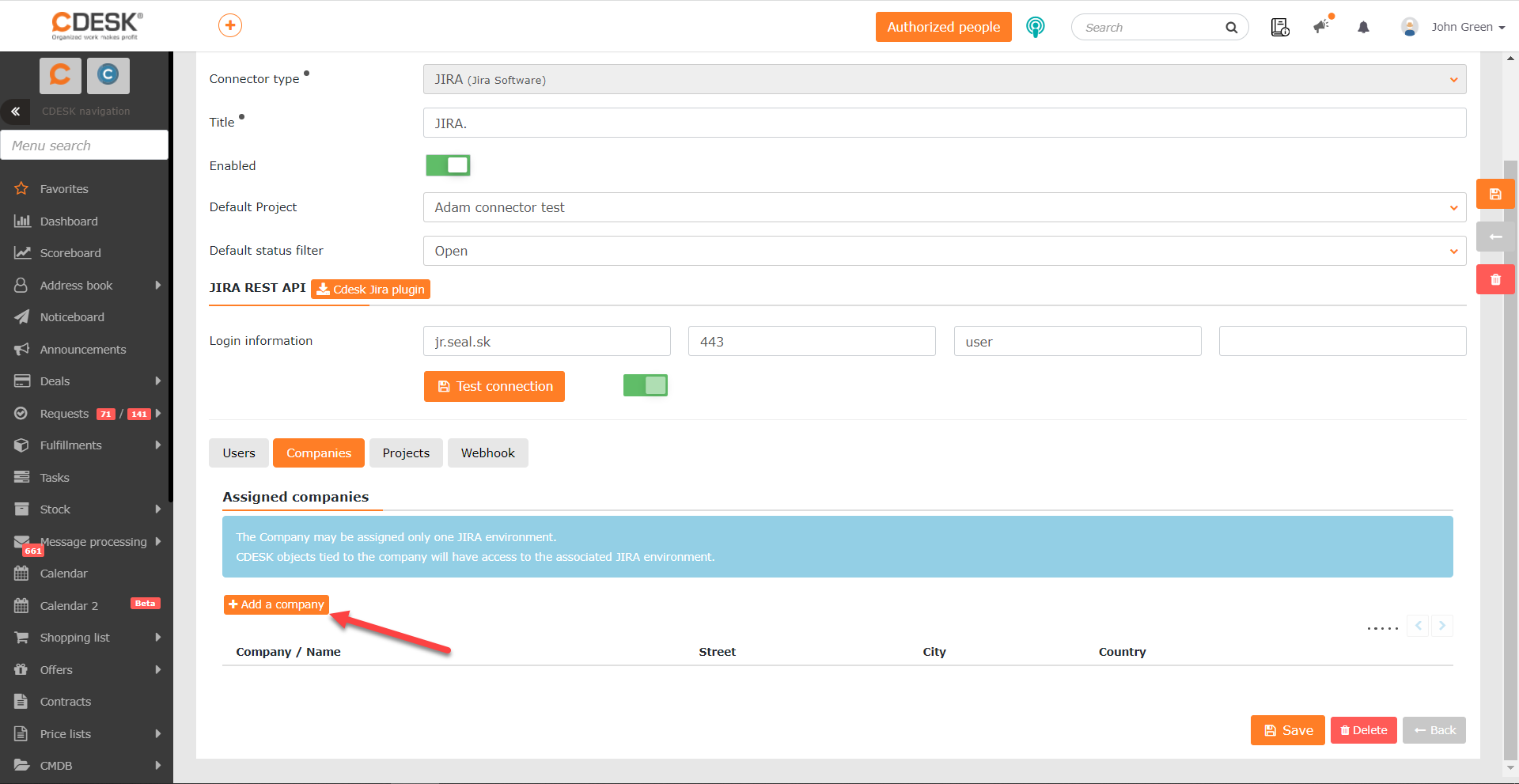Click the Shopping list cart icon
Viewport: 1519px width, 784px height.
(21, 638)
